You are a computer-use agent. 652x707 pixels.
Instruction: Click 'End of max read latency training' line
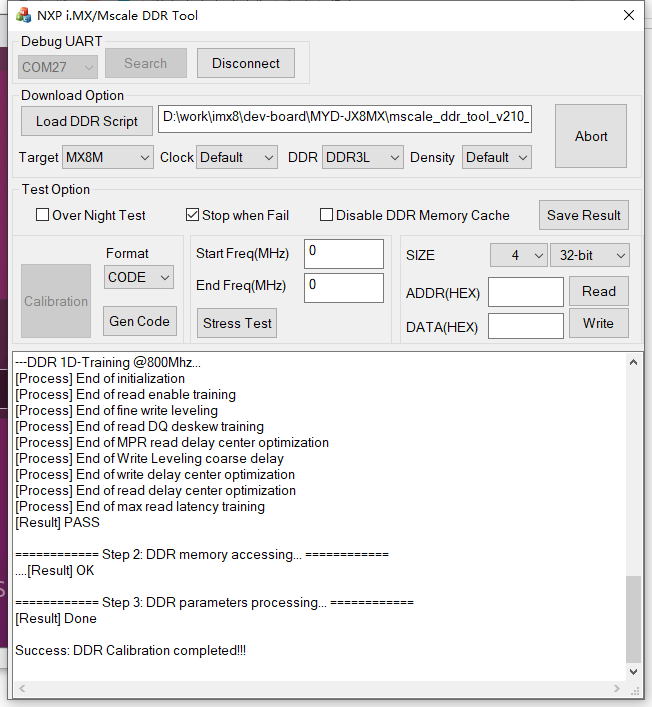coord(140,506)
